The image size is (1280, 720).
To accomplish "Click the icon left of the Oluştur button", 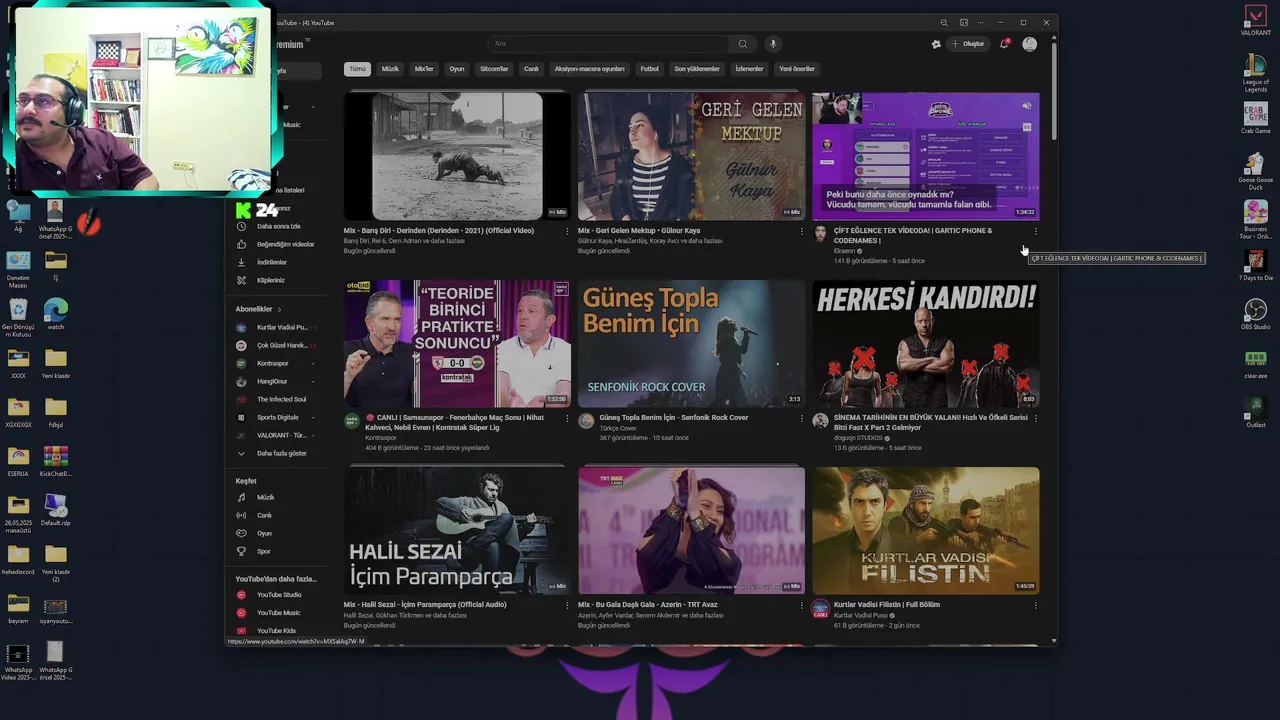I will click(936, 44).
